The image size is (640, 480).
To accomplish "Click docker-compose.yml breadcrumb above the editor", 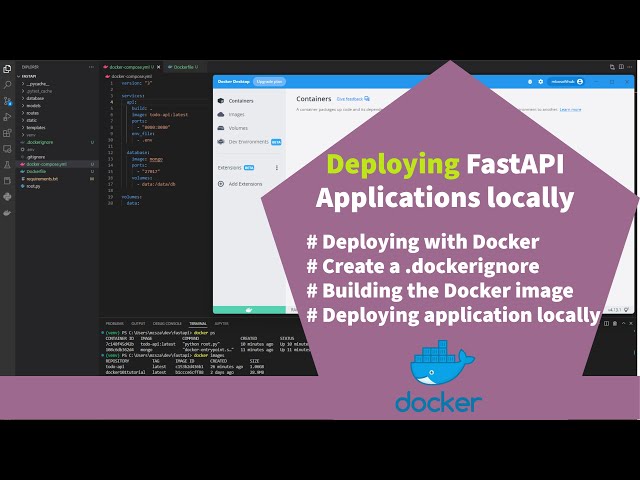I will (x=131, y=76).
